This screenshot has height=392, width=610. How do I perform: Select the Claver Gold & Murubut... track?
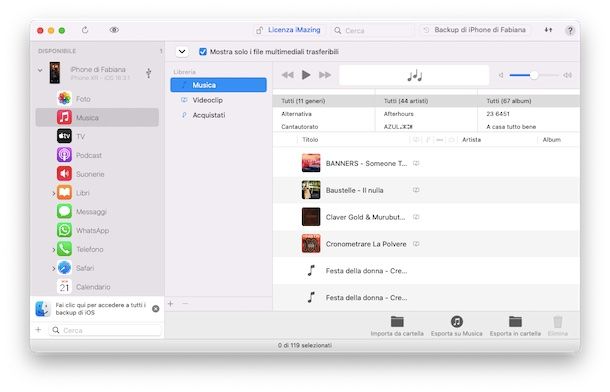(426, 217)
